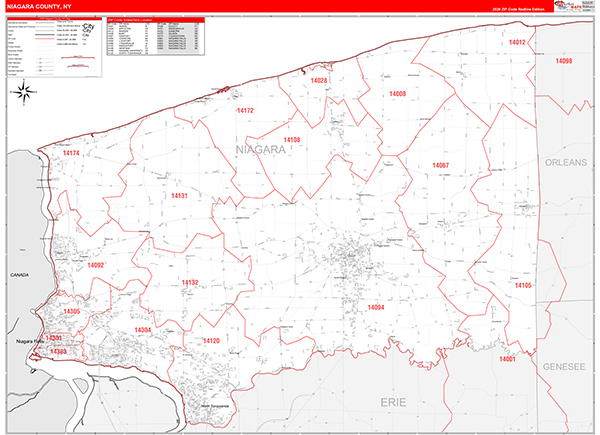
Task: Select ZIP code label 14012
Action: (517, 42)
